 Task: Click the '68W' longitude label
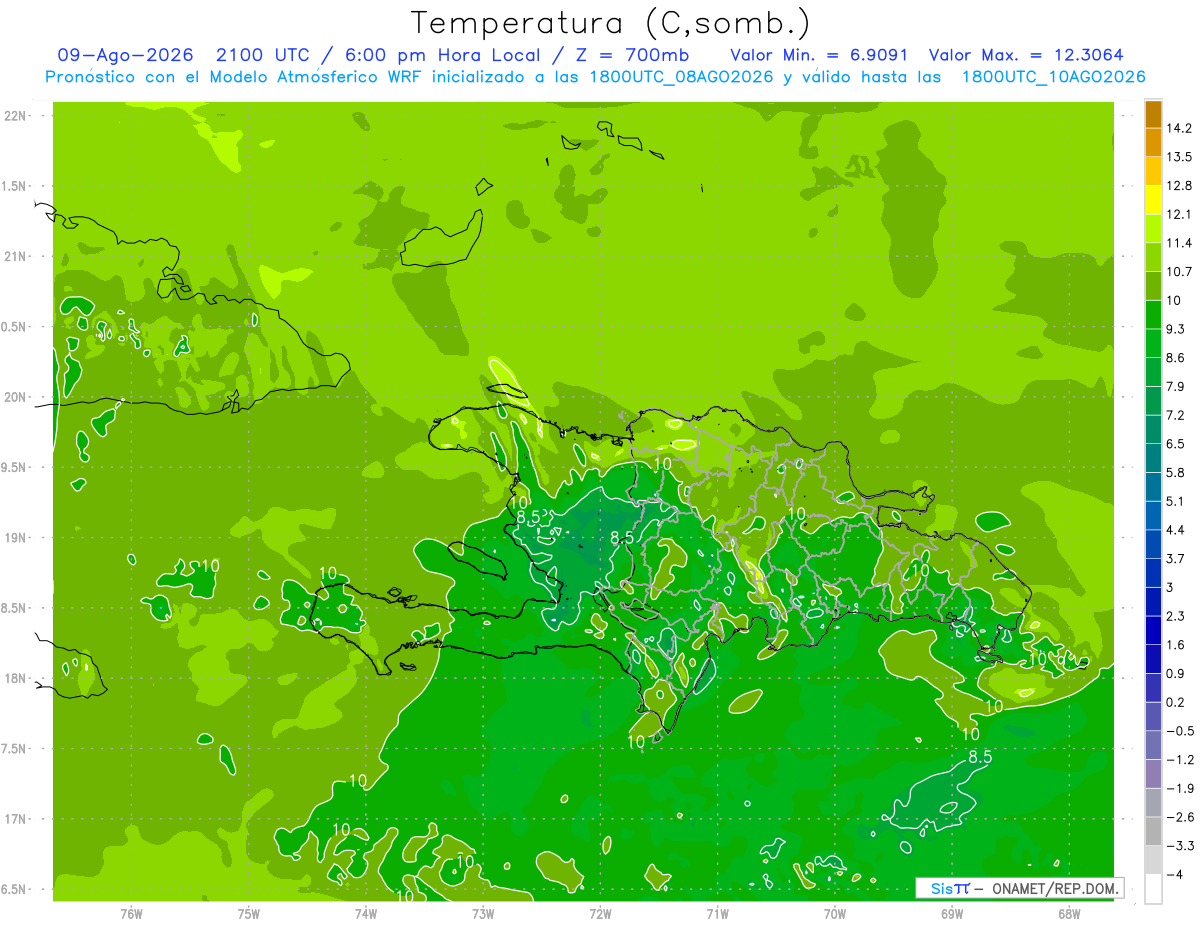(x=1068, y=912)
